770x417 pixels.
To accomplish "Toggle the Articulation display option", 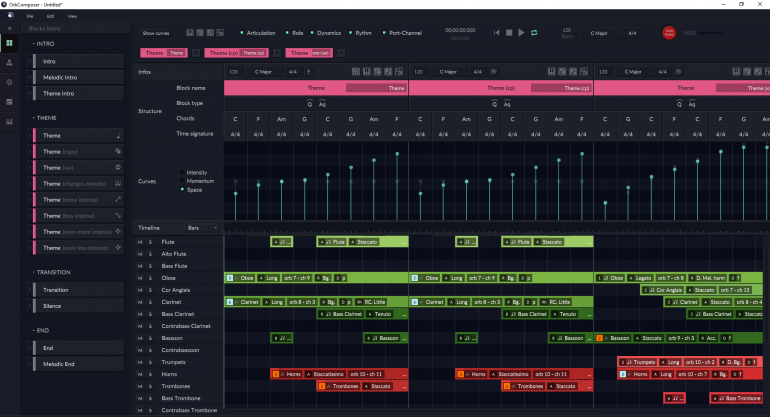I will point(257,33).
